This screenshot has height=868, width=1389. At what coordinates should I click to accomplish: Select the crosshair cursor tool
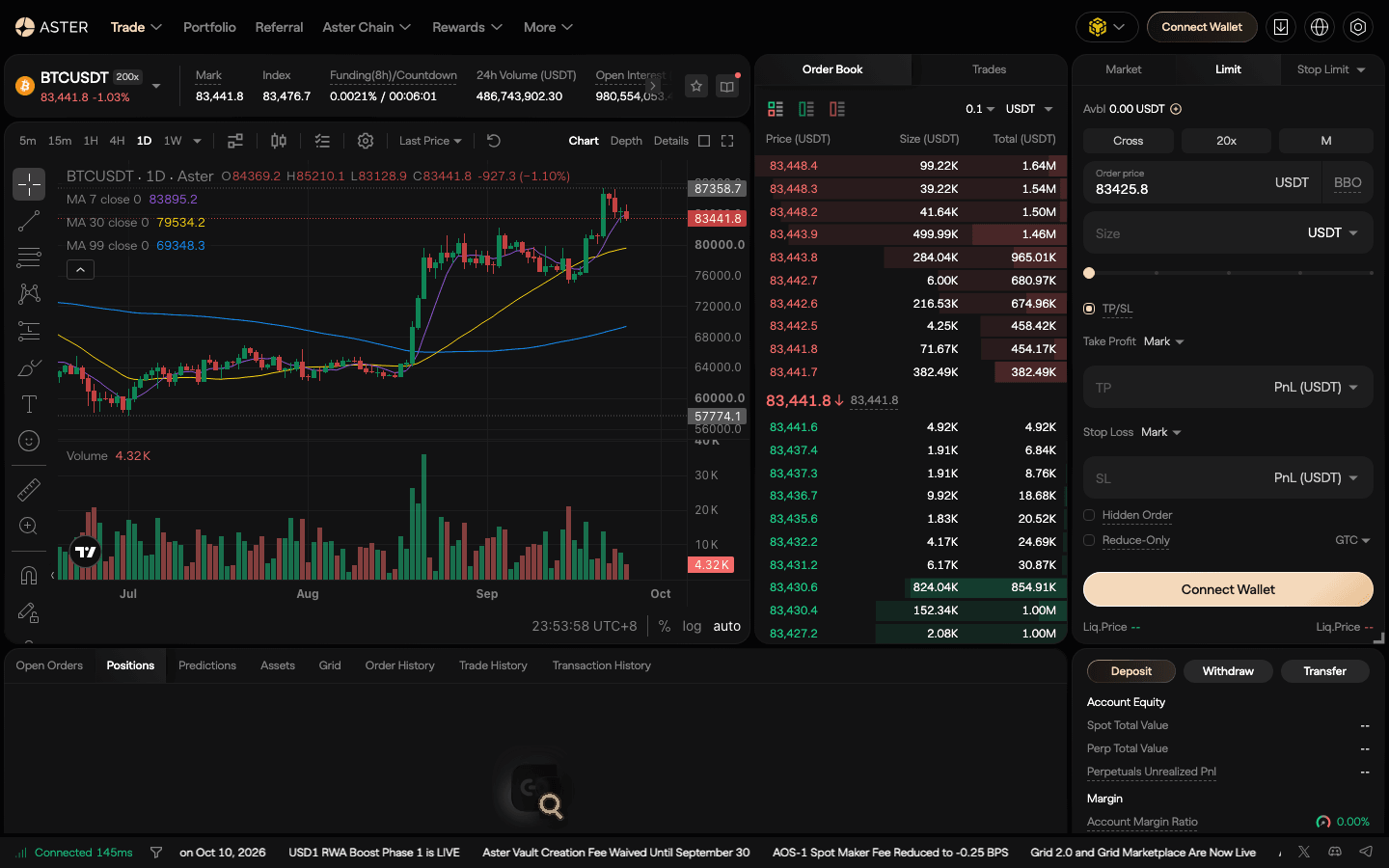click(29, 184)
